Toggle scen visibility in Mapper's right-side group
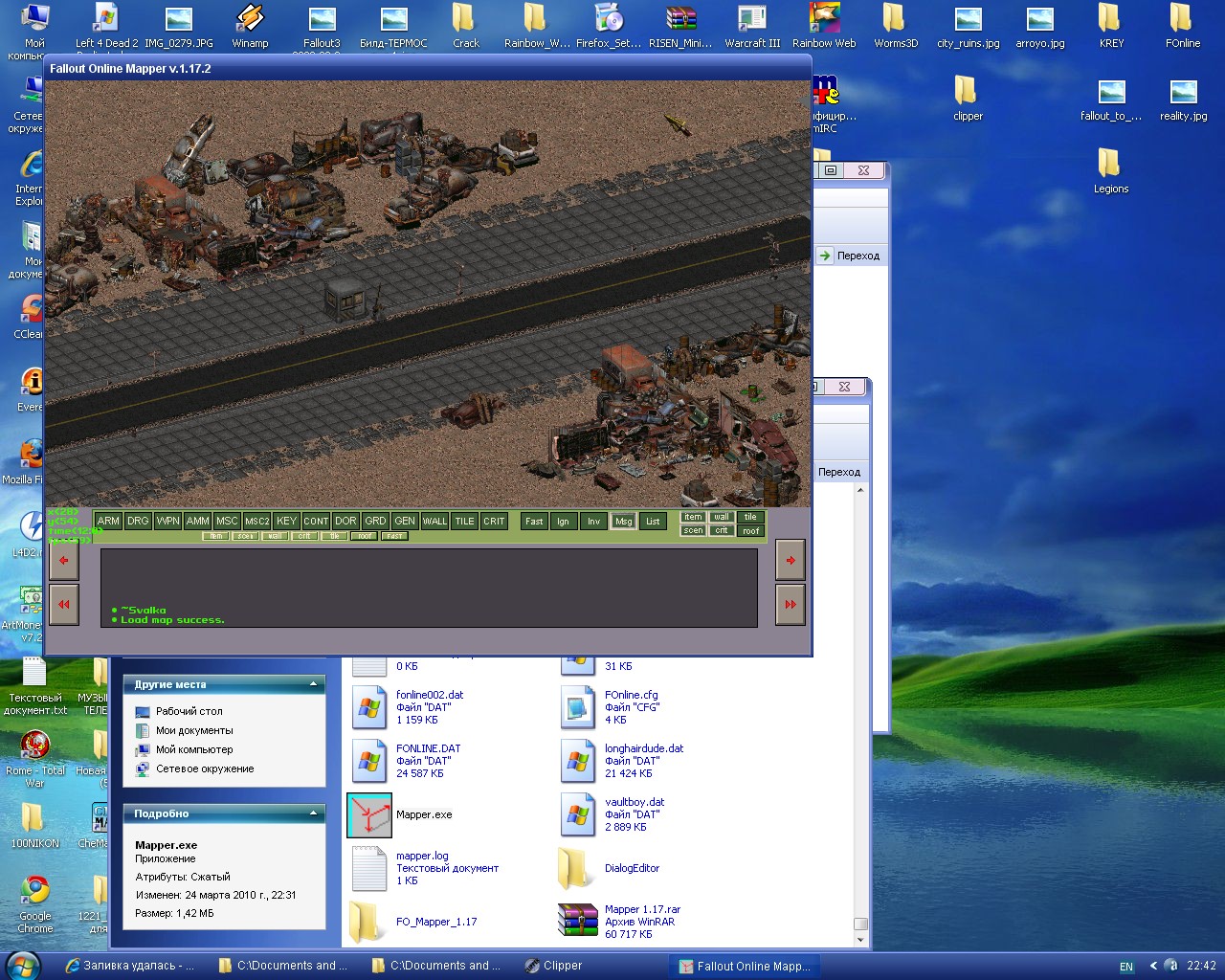The height and width of the screenshot is (980, 1225). click(693, 530)
